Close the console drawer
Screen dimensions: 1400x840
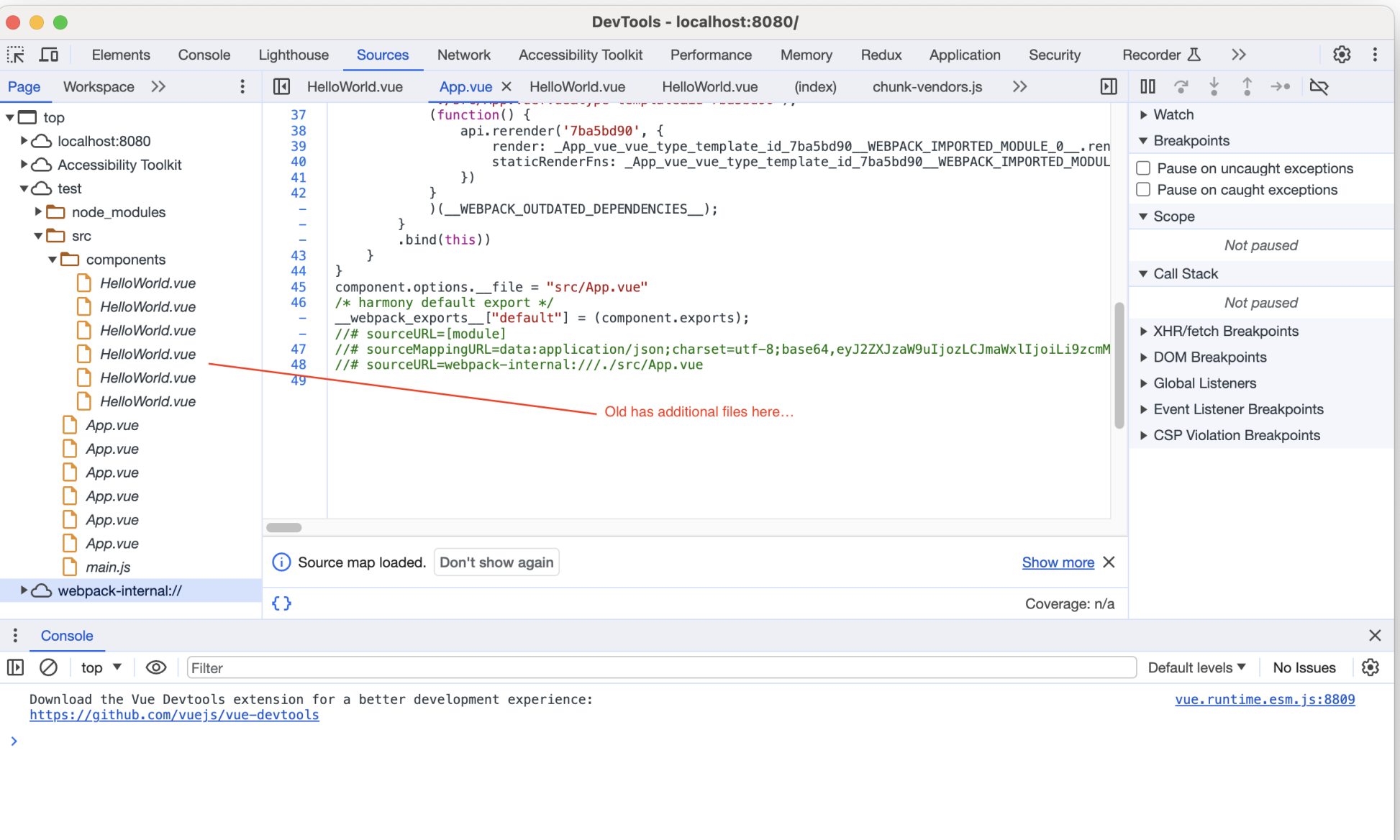click(1375, 636)
